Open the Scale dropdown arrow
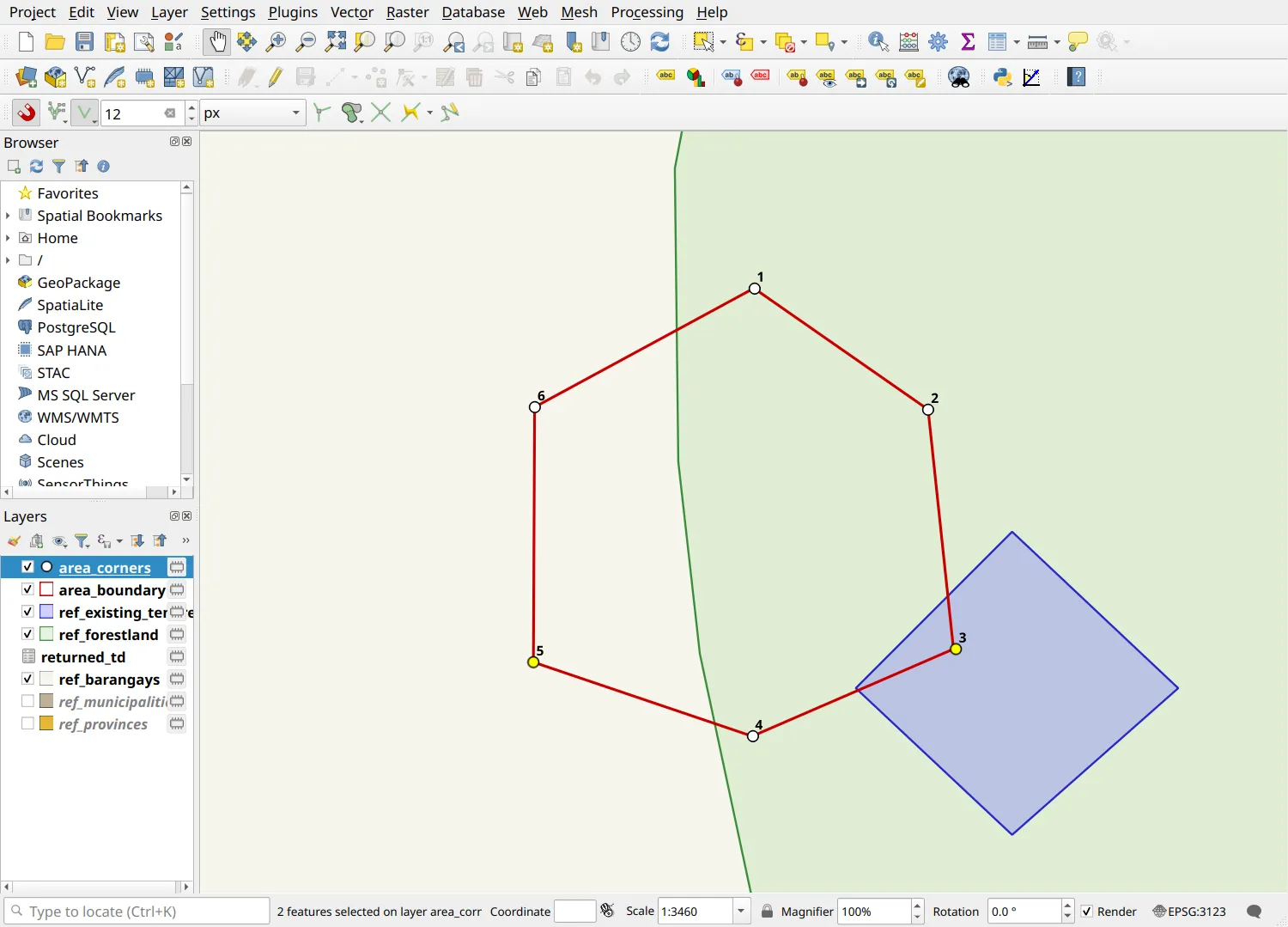This screenshot has width=1288, height=927. pos(741,912)
